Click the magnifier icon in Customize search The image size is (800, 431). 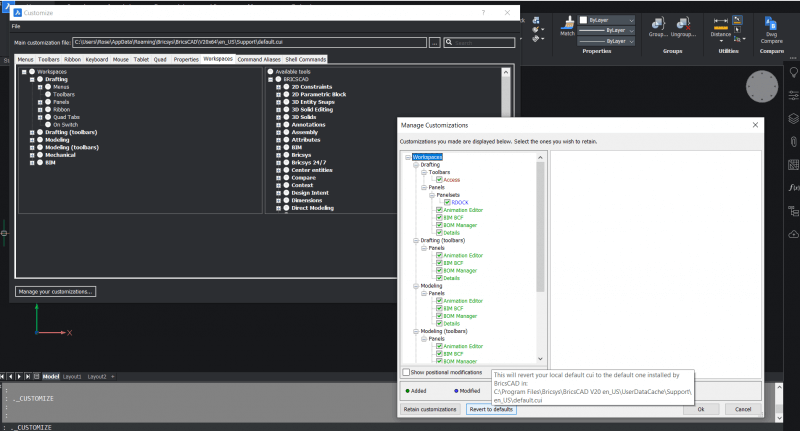coord(449,42)
